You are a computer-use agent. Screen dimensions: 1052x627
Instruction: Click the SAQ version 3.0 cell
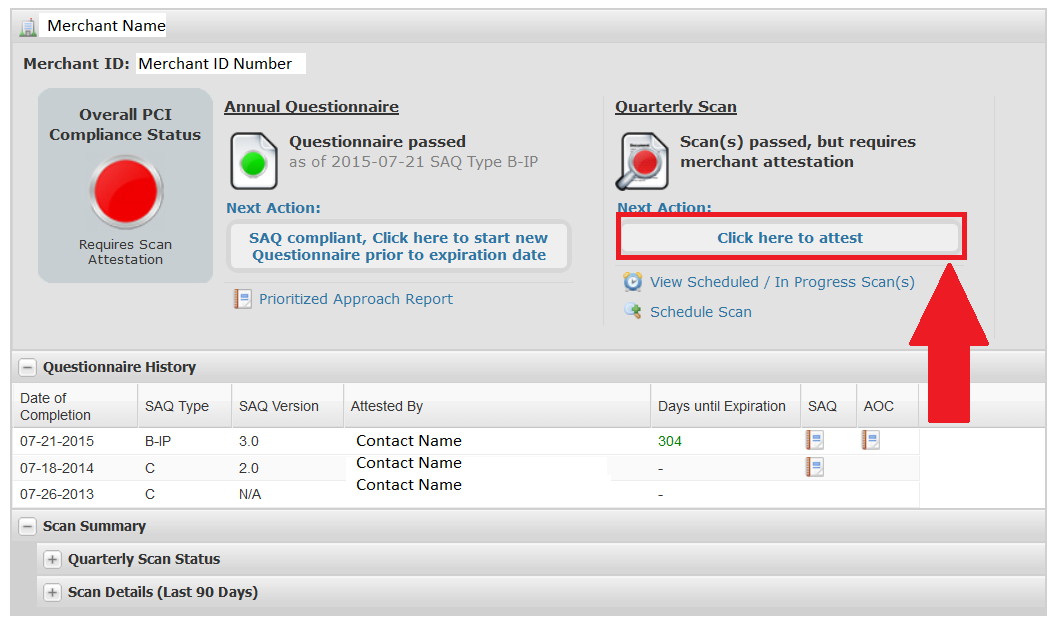pyautogui.click(x=249, y=441)
